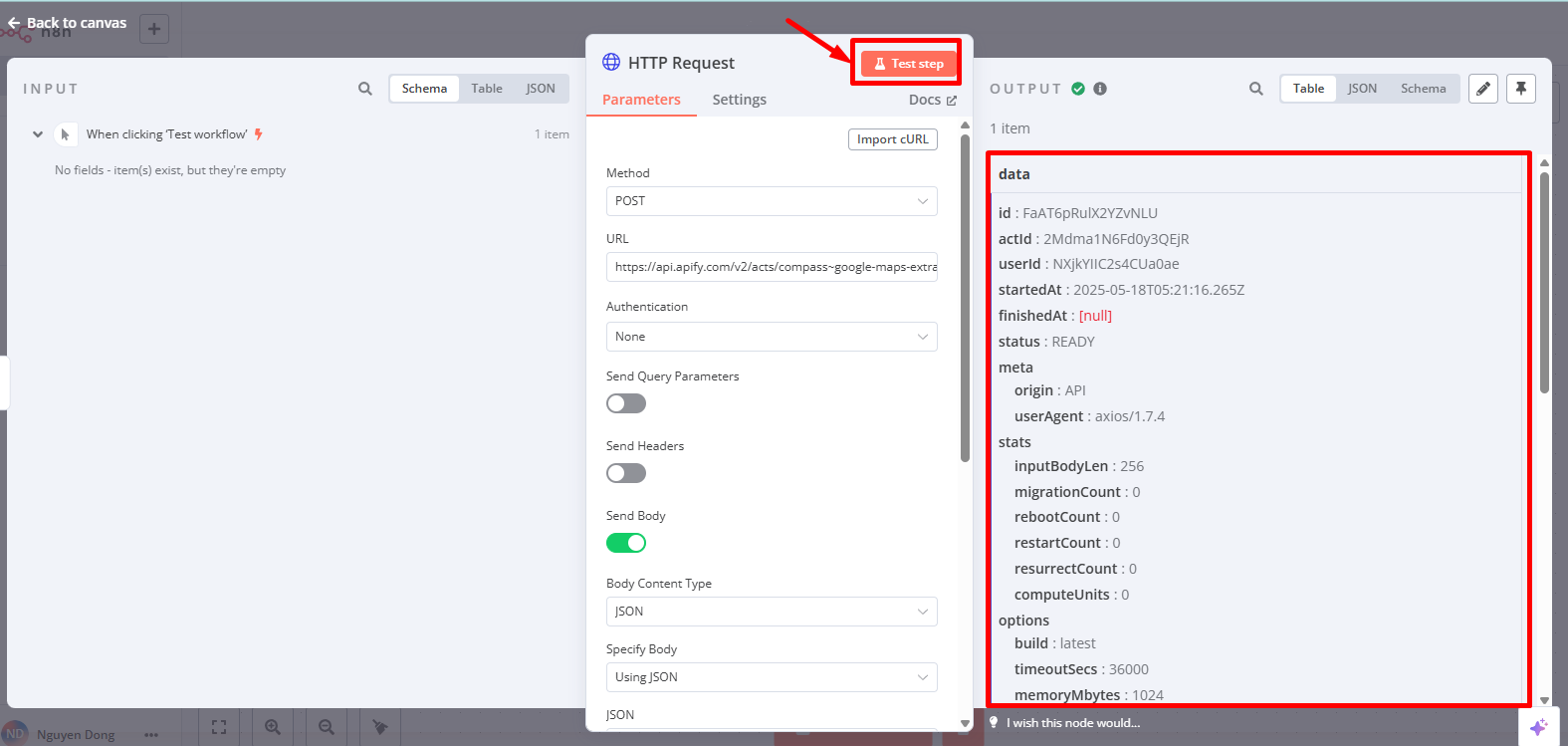The width and height of the screenshot is (1568, 746).
Task: Open search in the OUTPUT panel
Action: [x=1255, y=89]
